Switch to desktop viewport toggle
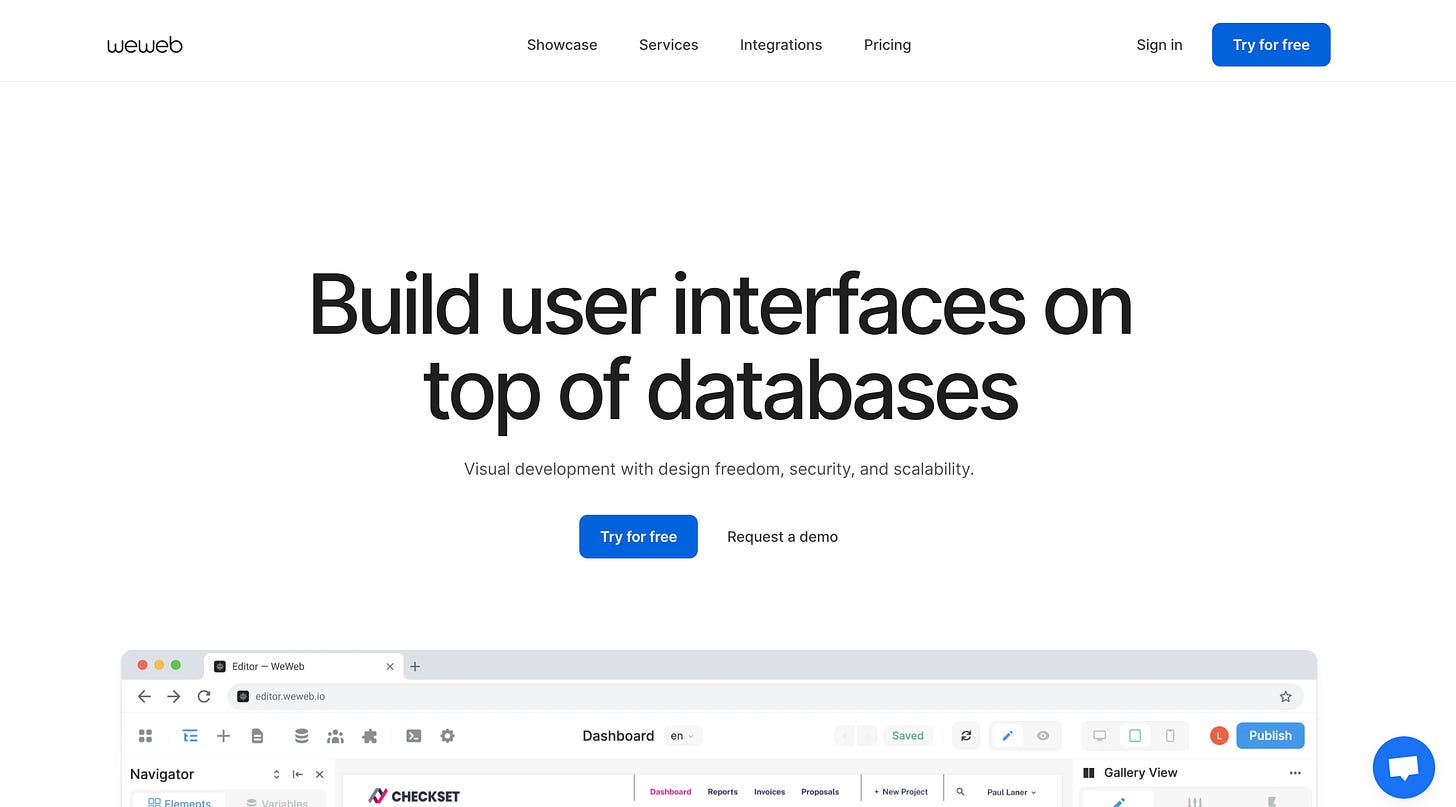The width and height of the screenshot is (1456, 807). coord(1099,735)
